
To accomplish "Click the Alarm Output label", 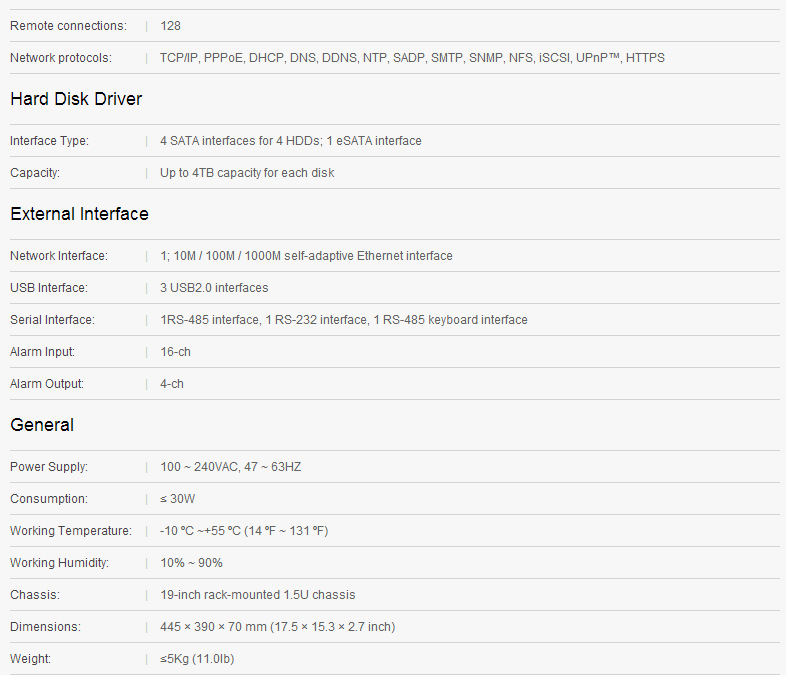I will point(47,384).
